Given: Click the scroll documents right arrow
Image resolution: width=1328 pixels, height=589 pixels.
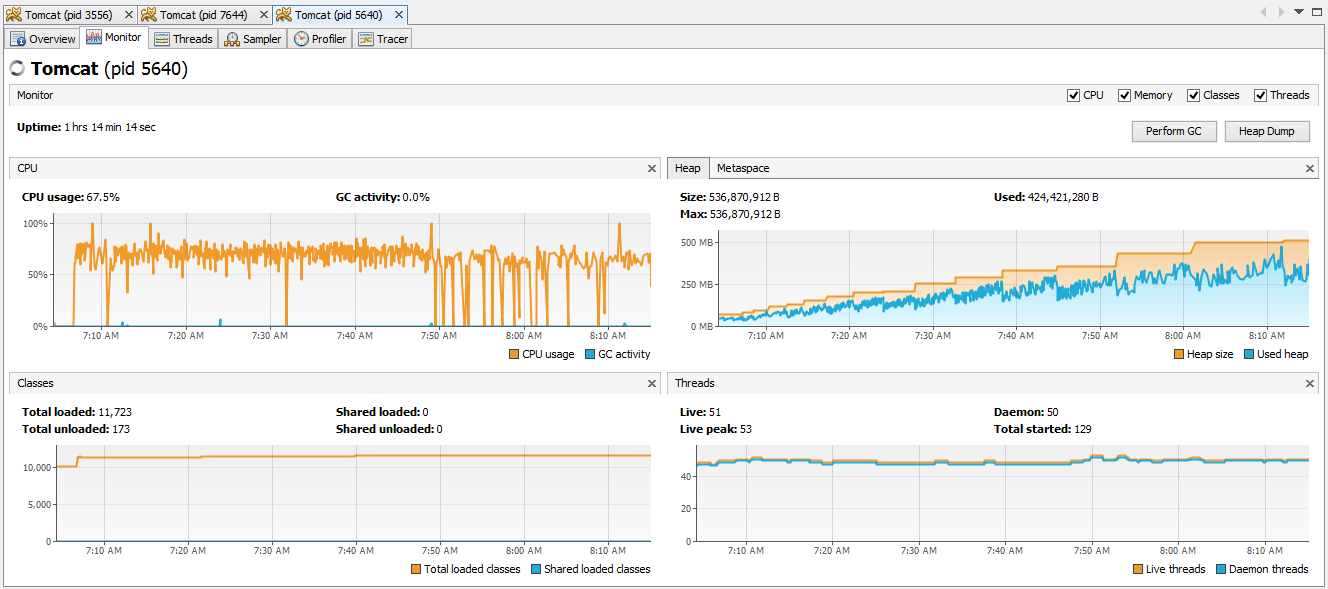Looking at the screenshot, I should click(1281, 12).
